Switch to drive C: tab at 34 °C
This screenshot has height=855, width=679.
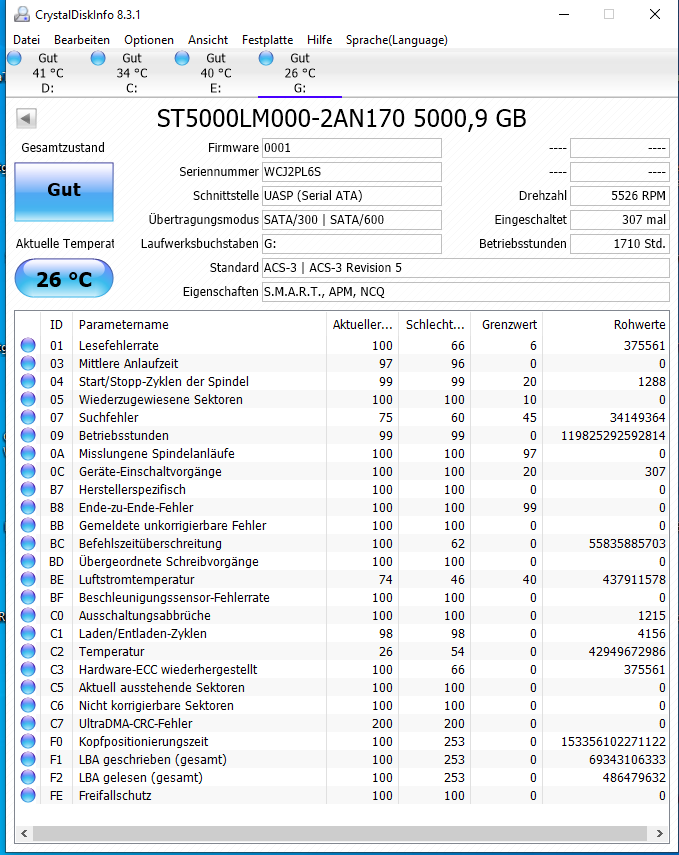(x=131, y=73)
